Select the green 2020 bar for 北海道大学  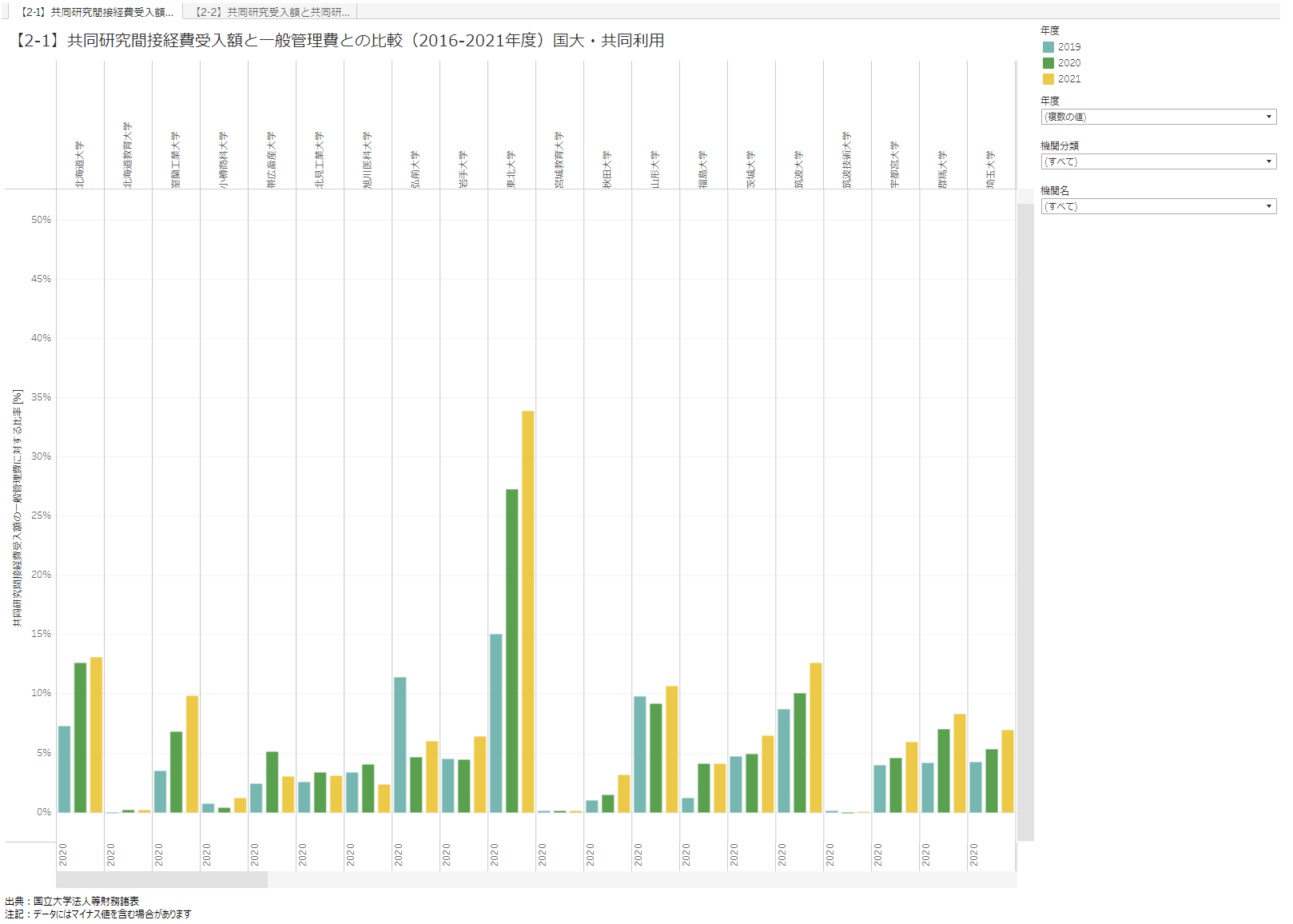pyautogui.click(x=81, y=738)
